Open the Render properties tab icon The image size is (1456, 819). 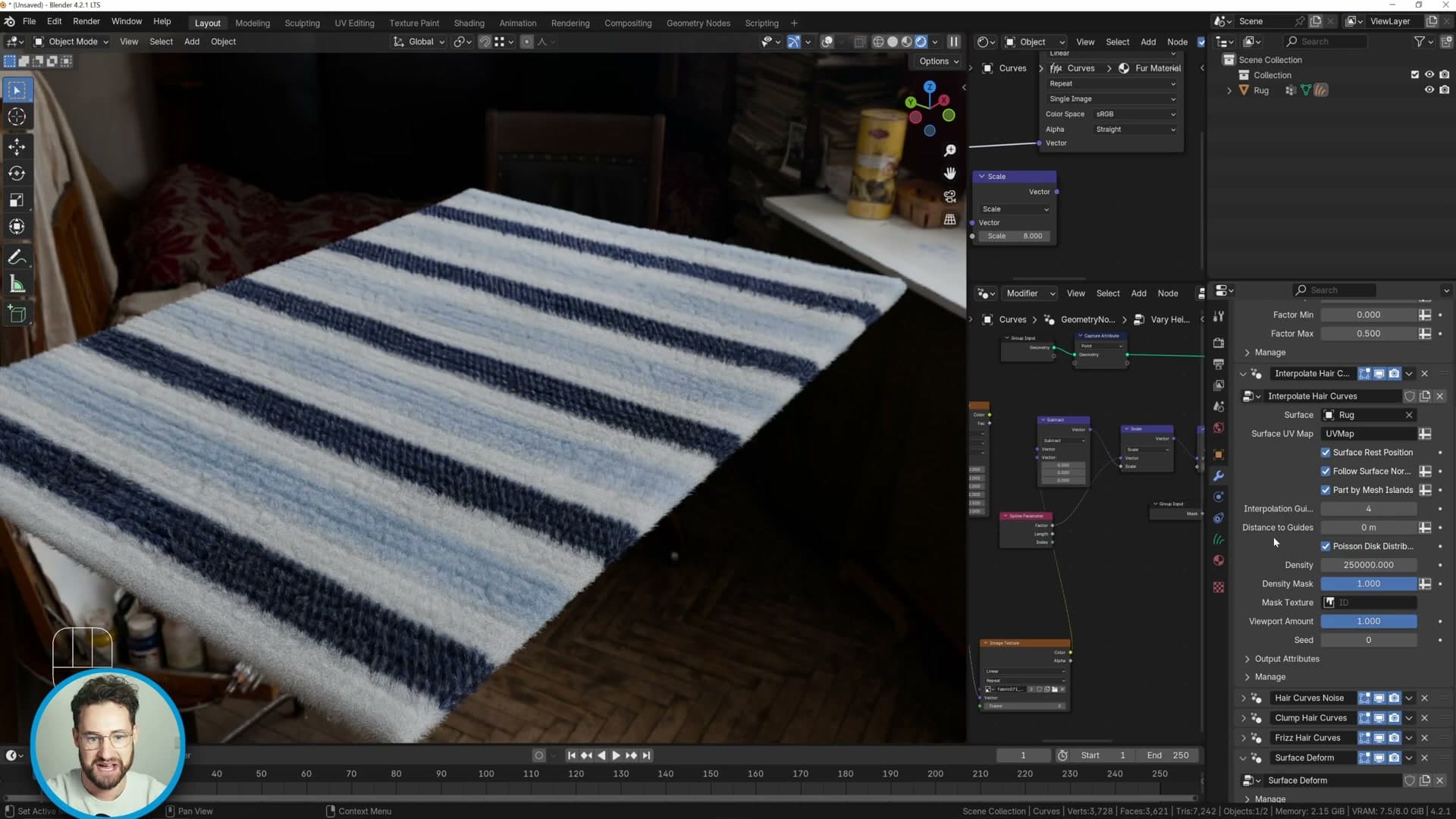click(1219, 343)
